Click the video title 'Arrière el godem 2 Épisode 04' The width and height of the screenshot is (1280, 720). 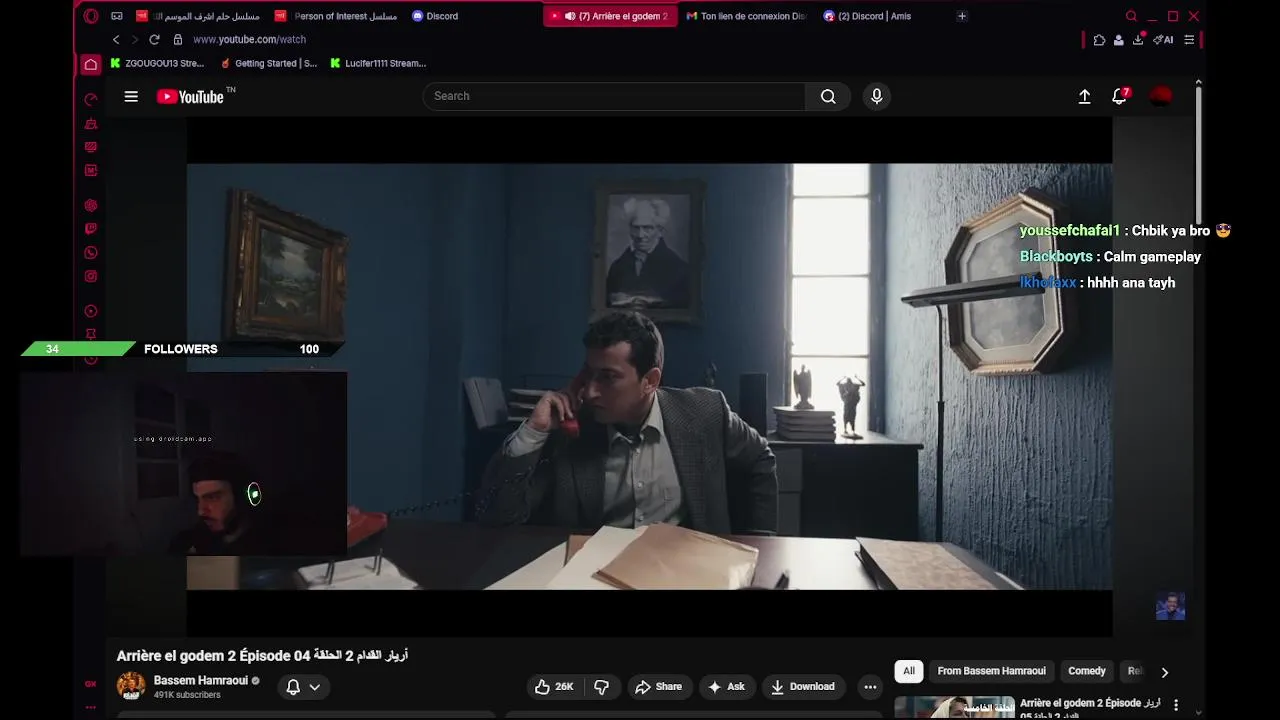(262, 656)
